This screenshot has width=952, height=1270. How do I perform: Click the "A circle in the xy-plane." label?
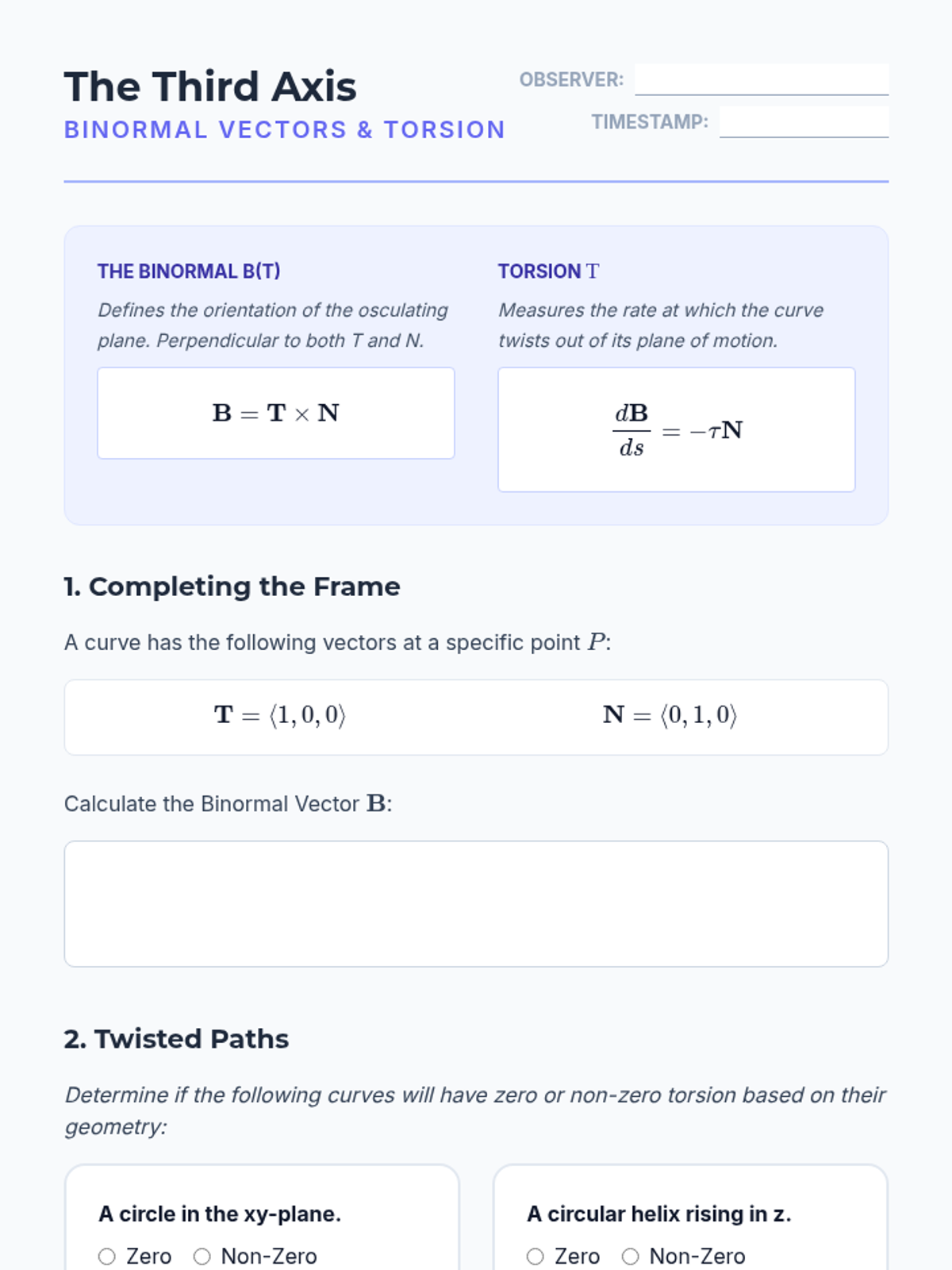point(220,1214)
